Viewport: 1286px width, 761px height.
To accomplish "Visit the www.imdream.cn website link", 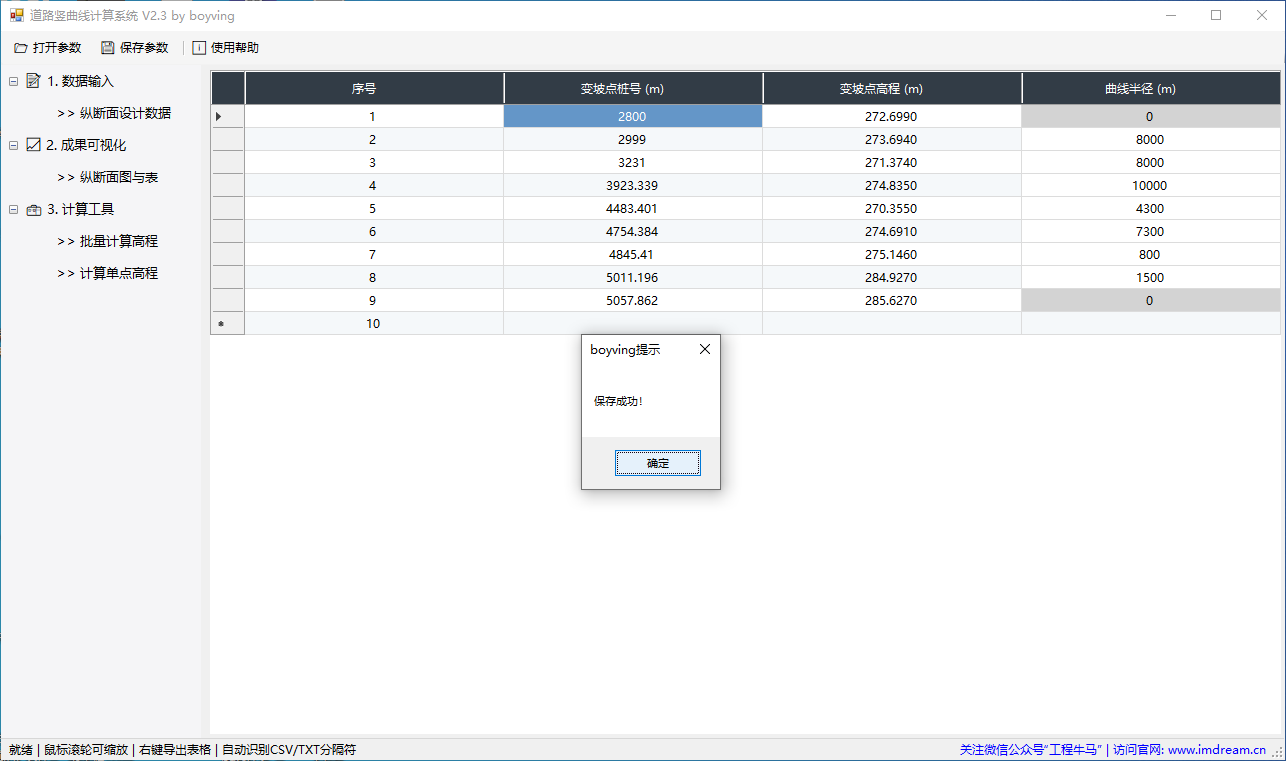I will 1216,749.
